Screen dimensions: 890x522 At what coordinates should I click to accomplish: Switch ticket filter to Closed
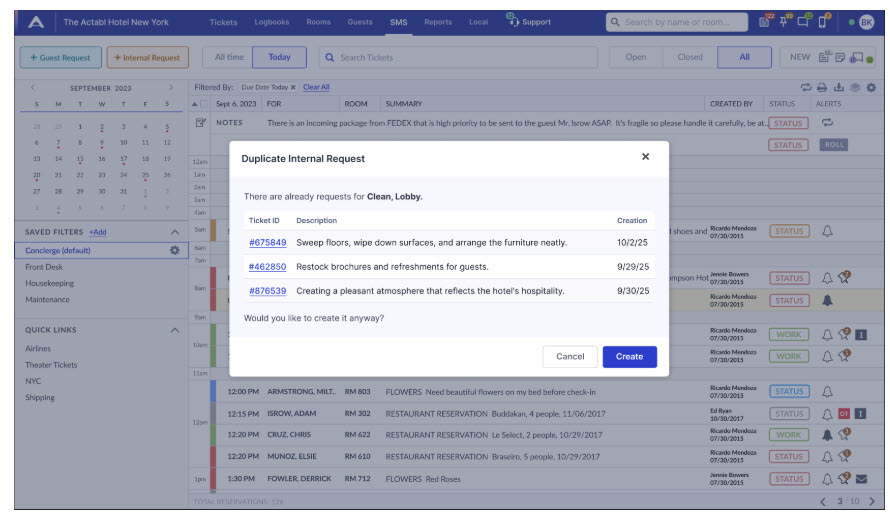pyautogui.click(x=690, y=57)
